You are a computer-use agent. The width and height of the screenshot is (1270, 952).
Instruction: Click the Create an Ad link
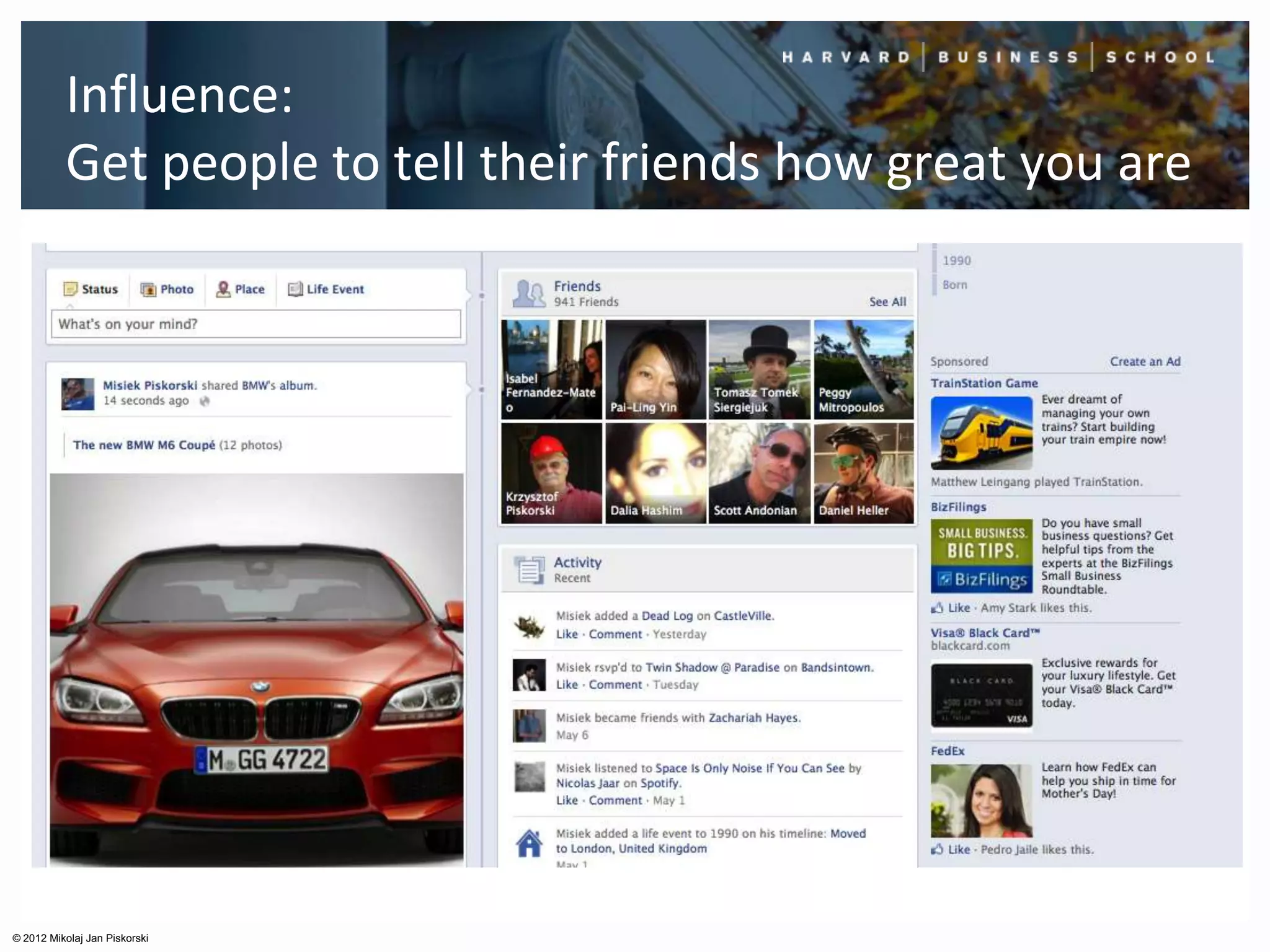(1145, 361)
